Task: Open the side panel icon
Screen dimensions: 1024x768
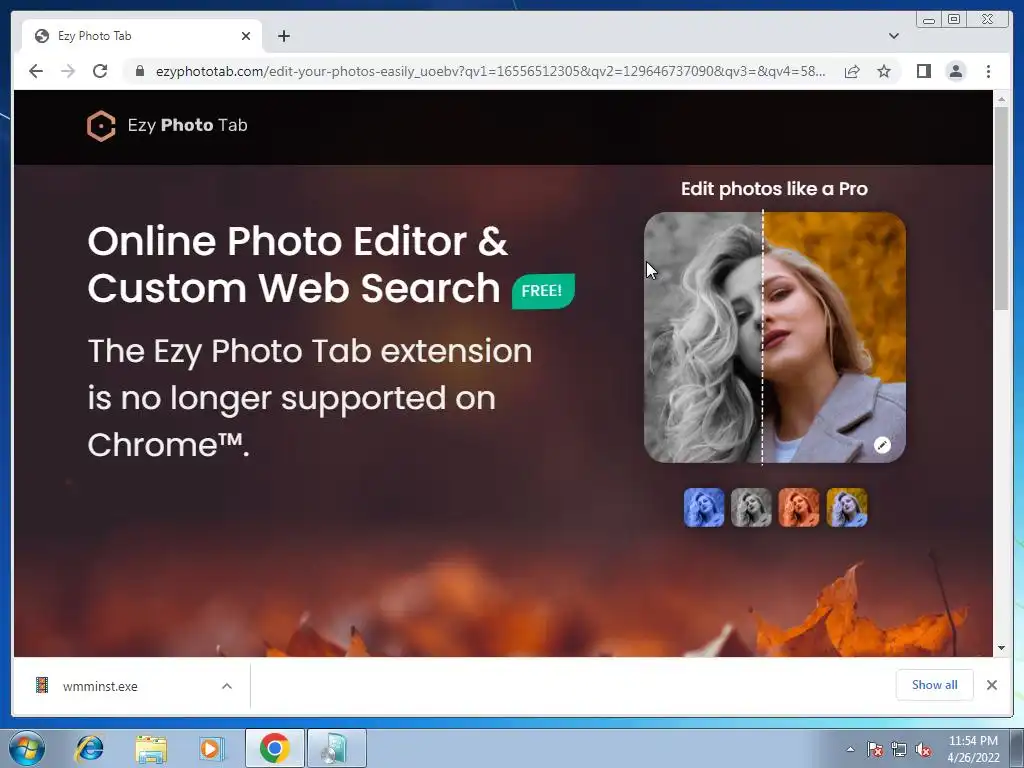Action: point(923,71)
